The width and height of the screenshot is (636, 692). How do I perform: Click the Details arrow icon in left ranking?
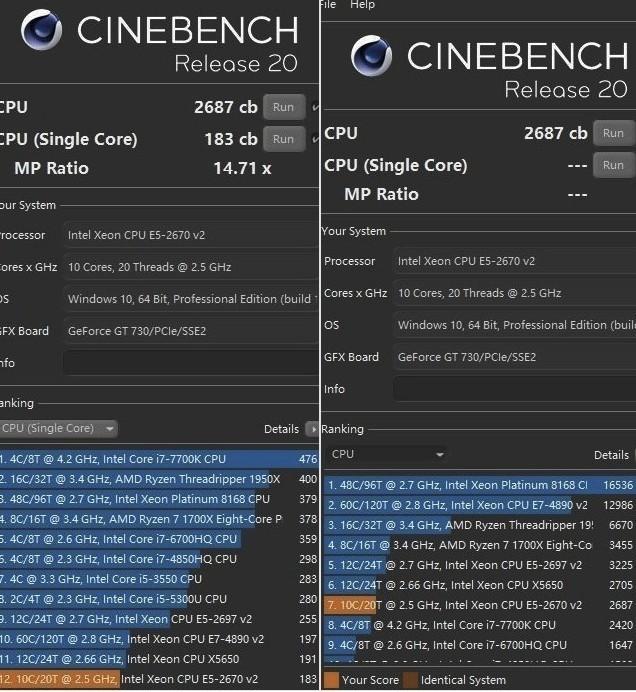pos(312,429)
